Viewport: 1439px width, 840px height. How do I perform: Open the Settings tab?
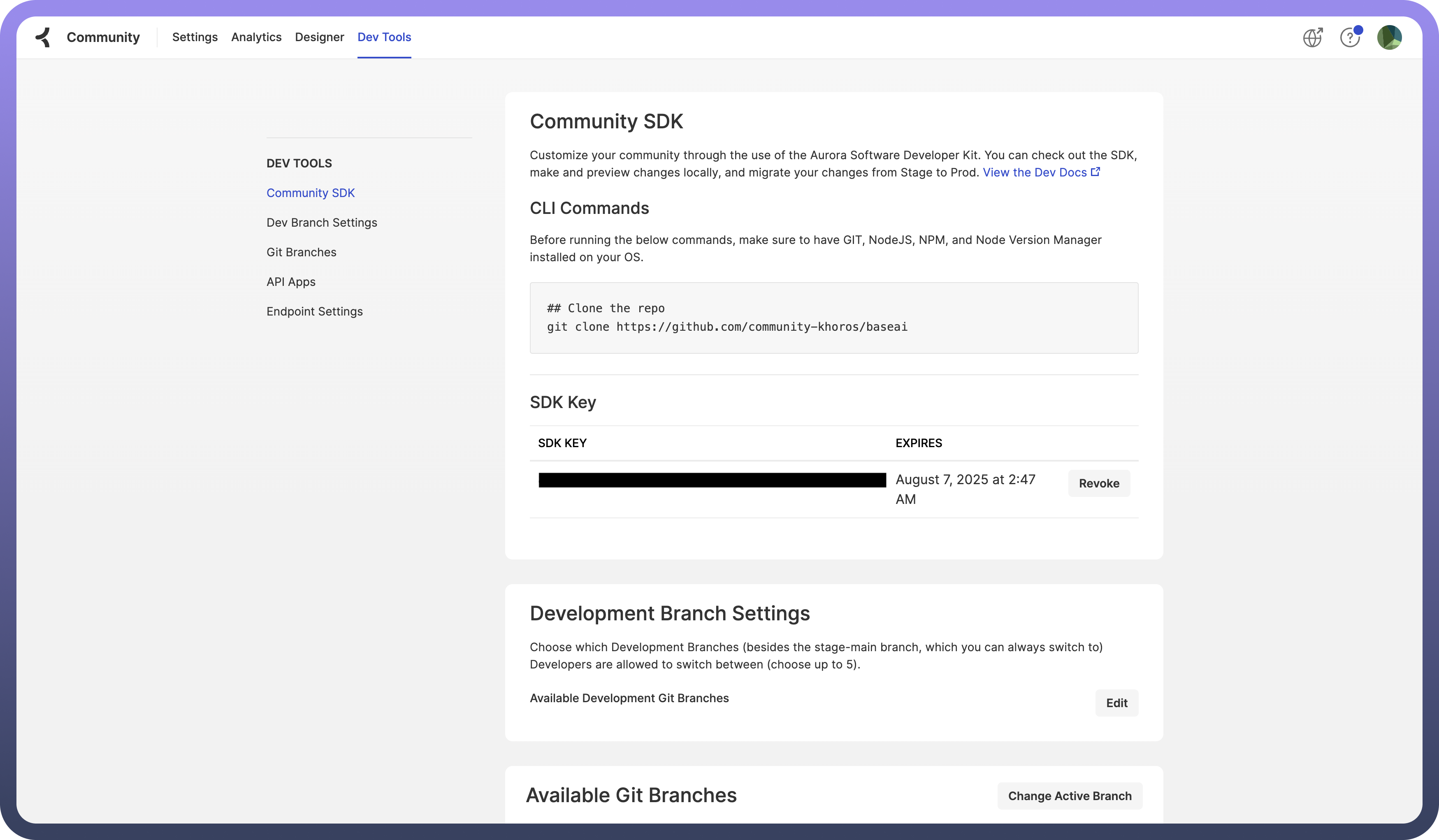[x=195, y=37]
